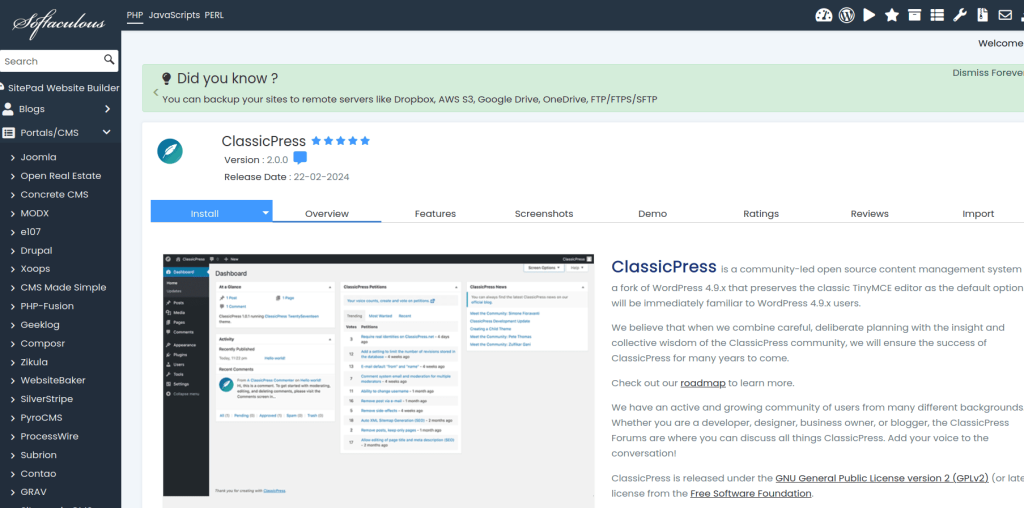Click the ClassicPress feather logo
Viewport: 1024px width, 508px height.
click(x=170, y=151)
